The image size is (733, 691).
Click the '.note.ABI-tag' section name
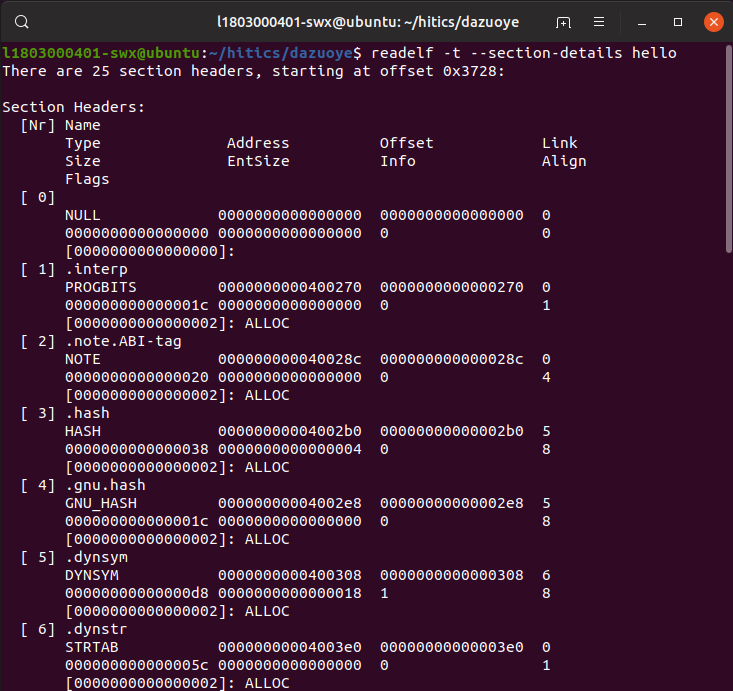[x=123, y=341]
